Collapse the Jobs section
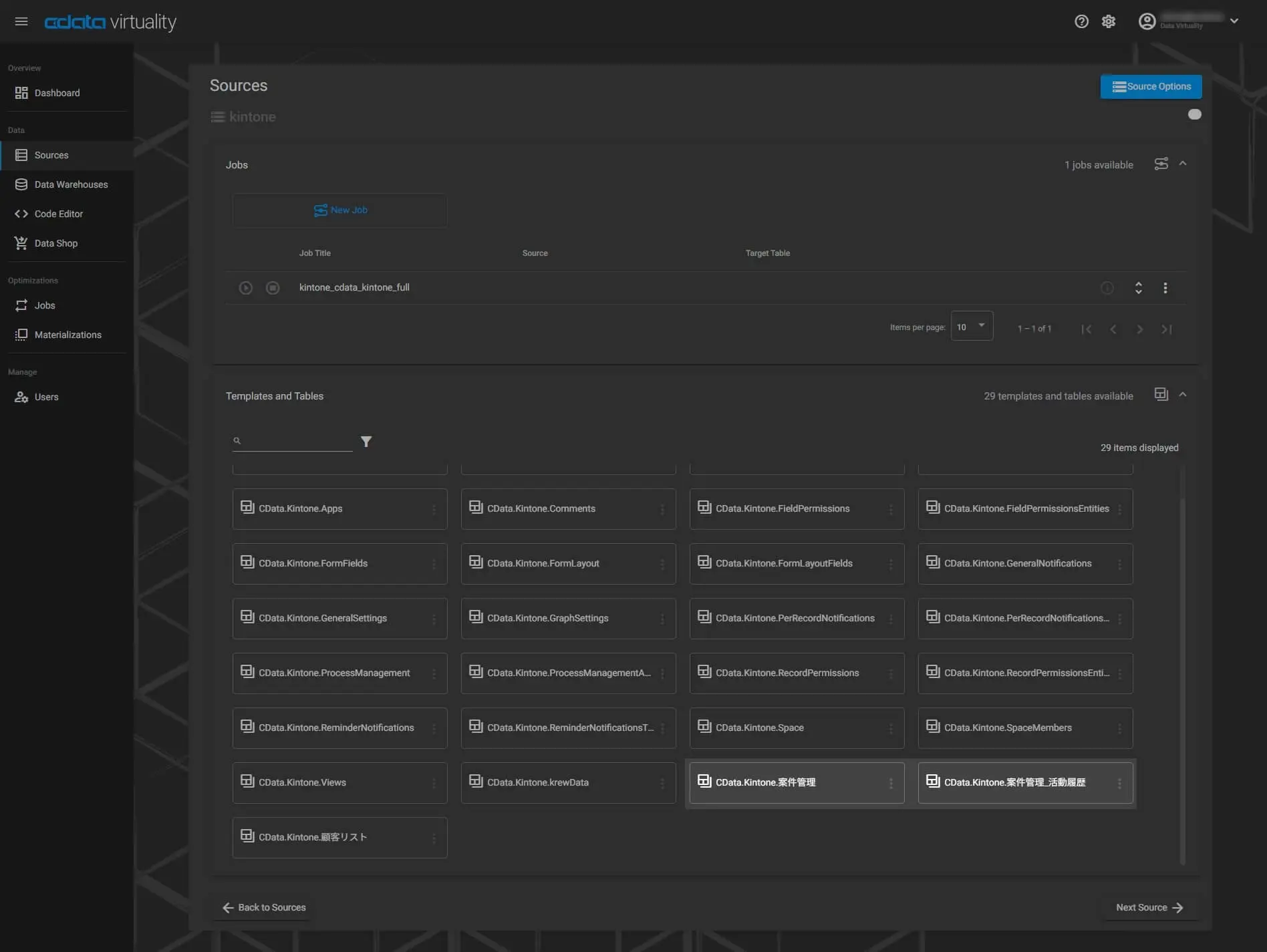1267x952 pixels. point(1183,164)
